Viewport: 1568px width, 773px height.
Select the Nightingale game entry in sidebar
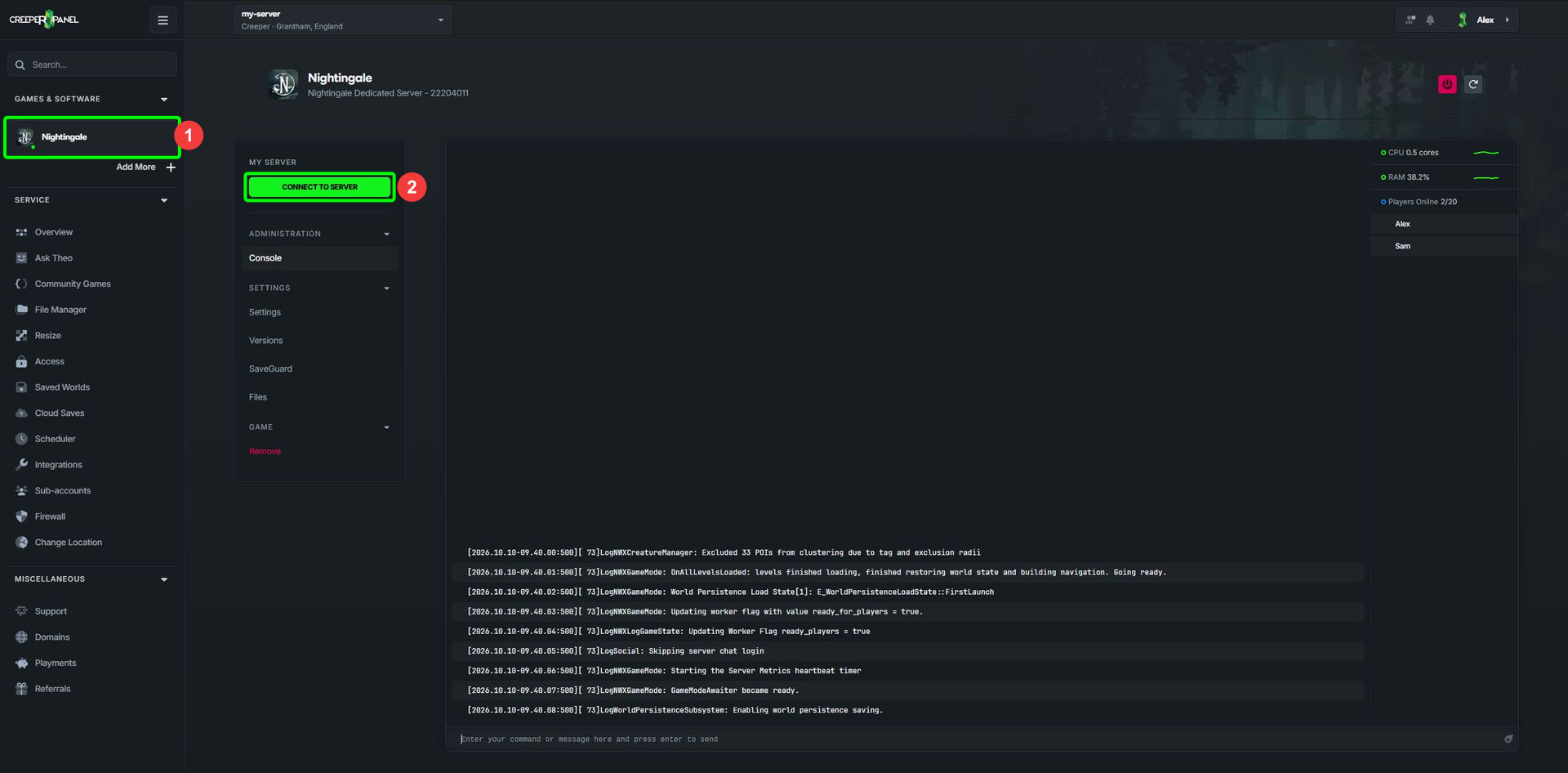[92, 137]
